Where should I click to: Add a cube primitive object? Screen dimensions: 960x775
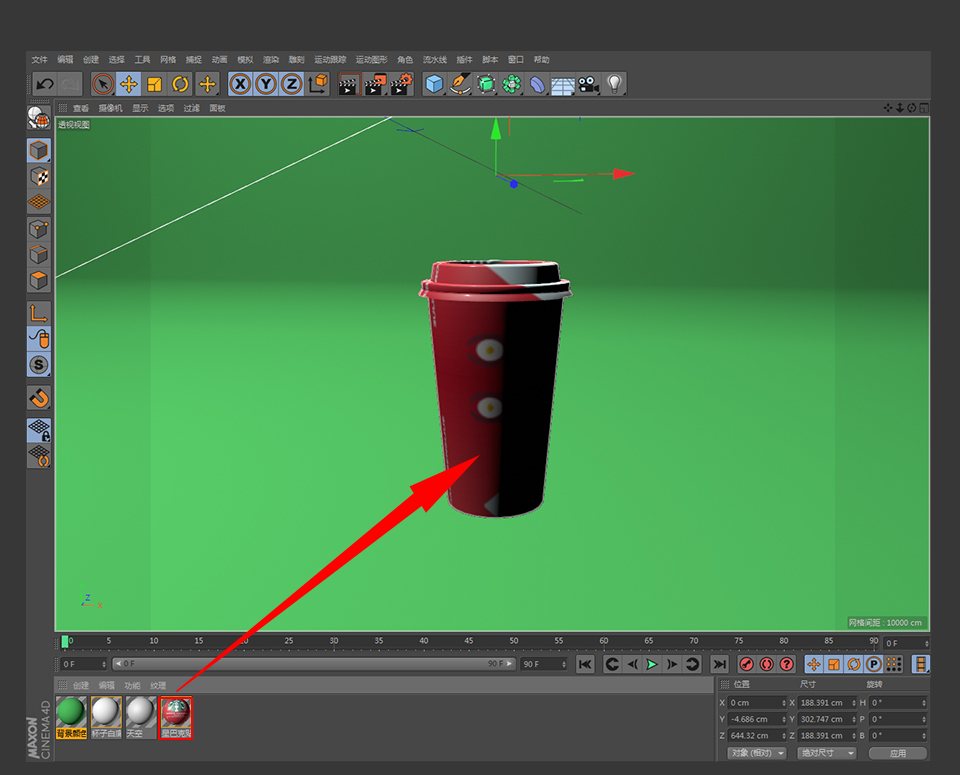pos(434,85)
